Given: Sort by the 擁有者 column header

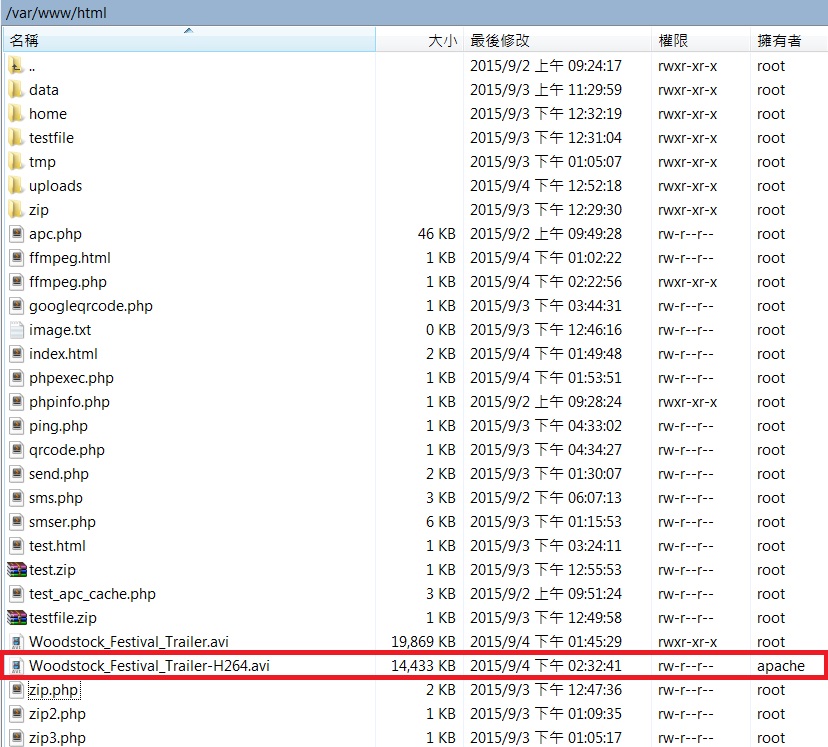Looking at the screenshot, I should click(789, 40).
